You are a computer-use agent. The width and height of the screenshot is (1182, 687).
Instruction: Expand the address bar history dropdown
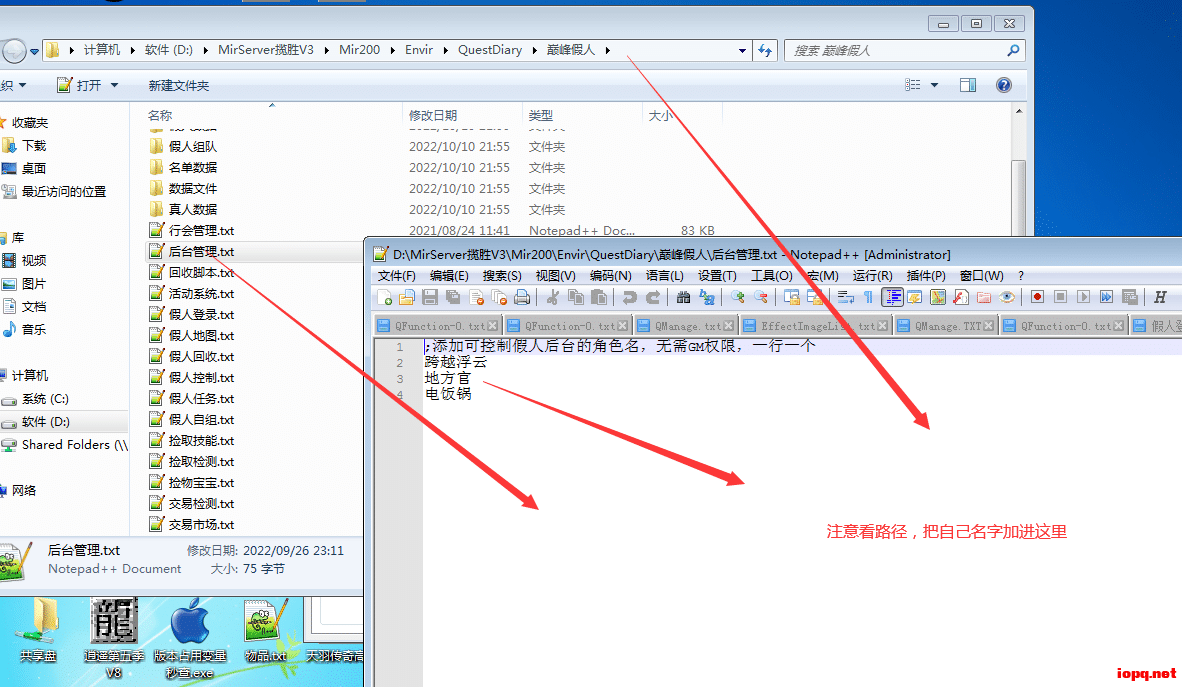coord(742,50)
